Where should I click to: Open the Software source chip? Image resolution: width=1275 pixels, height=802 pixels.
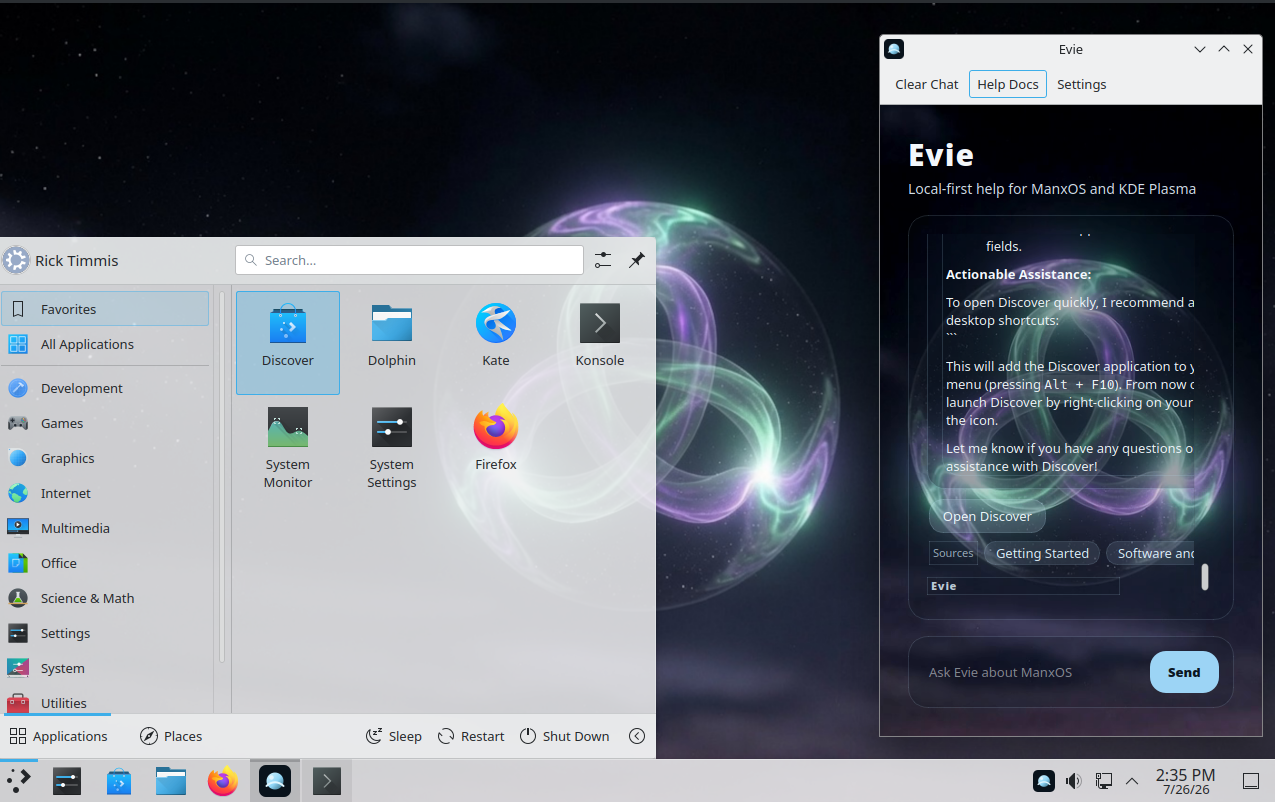(x=1151, y=553)
